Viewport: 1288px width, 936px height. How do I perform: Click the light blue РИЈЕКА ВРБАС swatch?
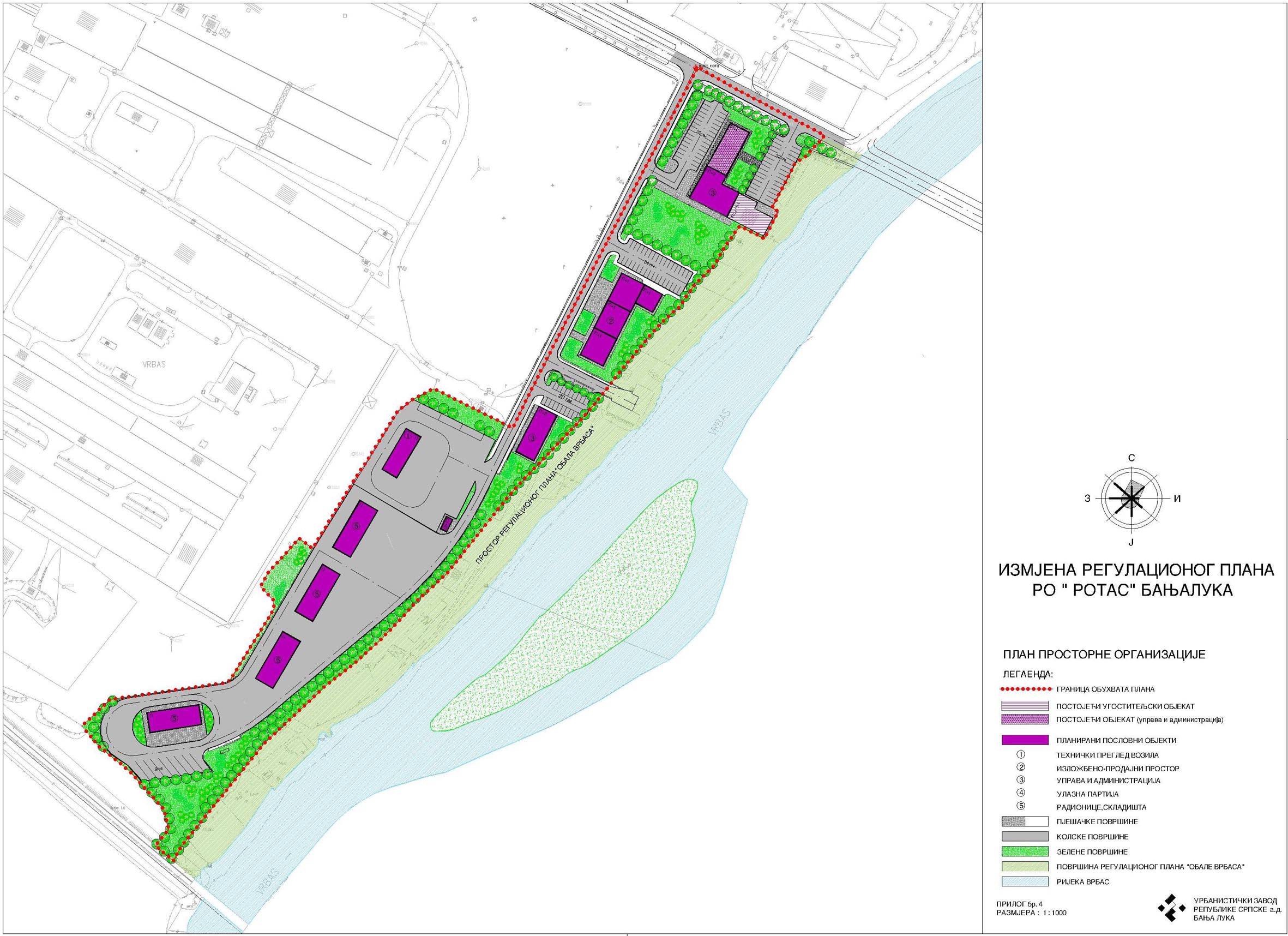click(1024, 882)
